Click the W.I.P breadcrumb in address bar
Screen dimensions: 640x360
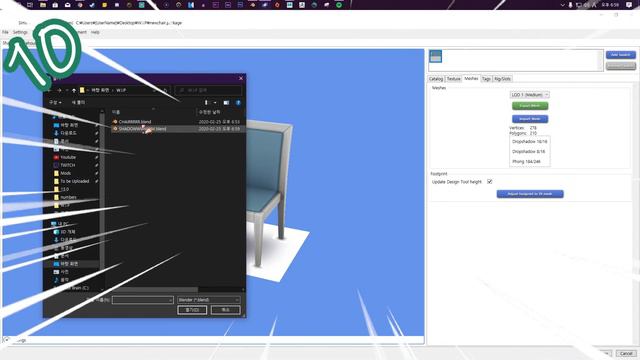(x=121, y=90)
